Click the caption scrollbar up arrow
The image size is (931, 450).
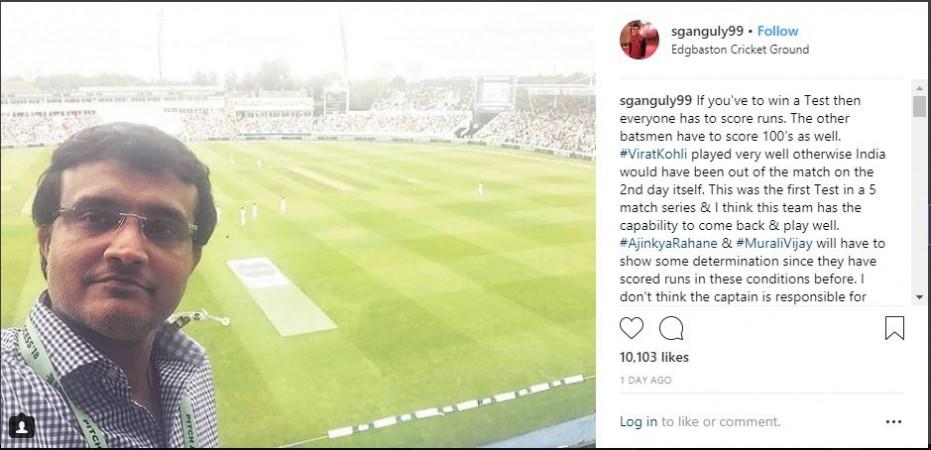click(x=919, y=87)
